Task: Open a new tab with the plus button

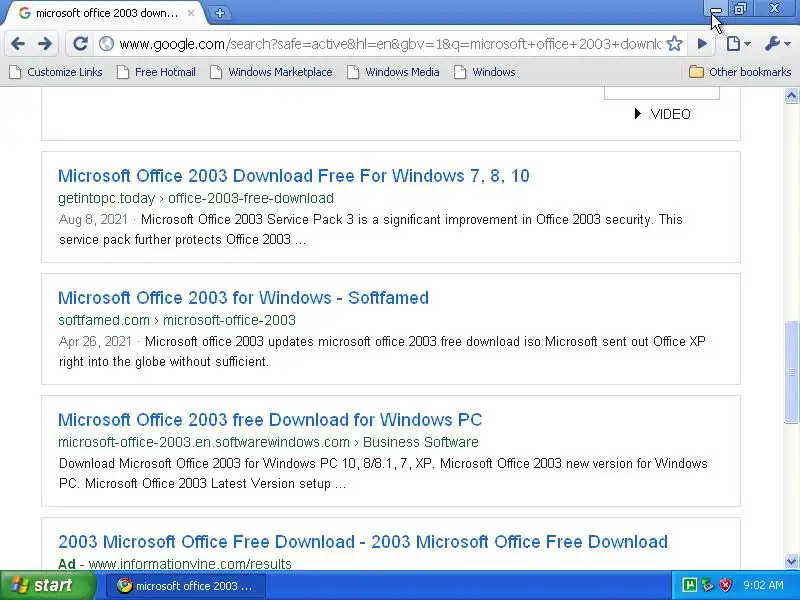Action: point(220,13)
